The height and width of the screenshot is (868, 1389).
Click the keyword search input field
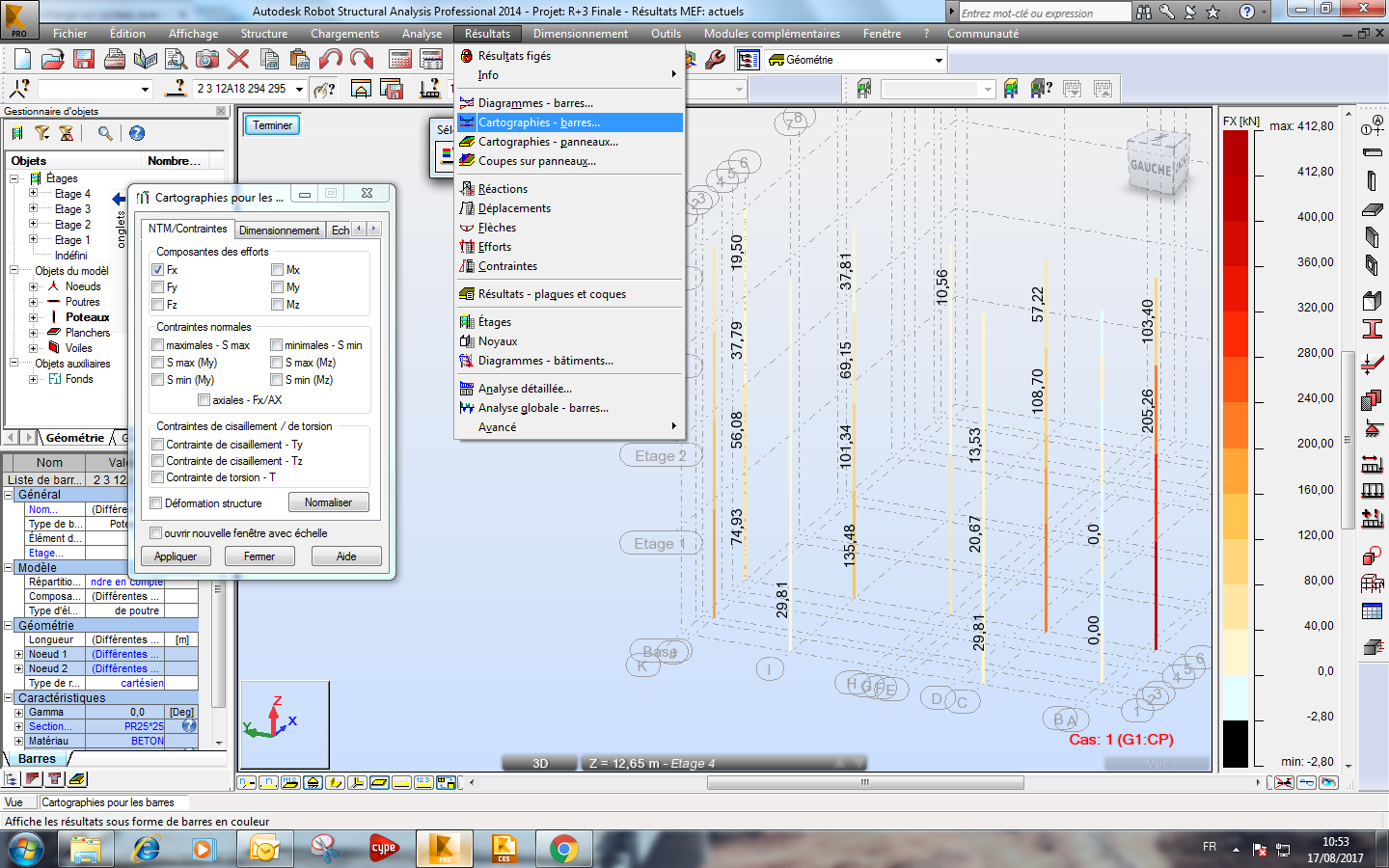[x=1045, y=13]
